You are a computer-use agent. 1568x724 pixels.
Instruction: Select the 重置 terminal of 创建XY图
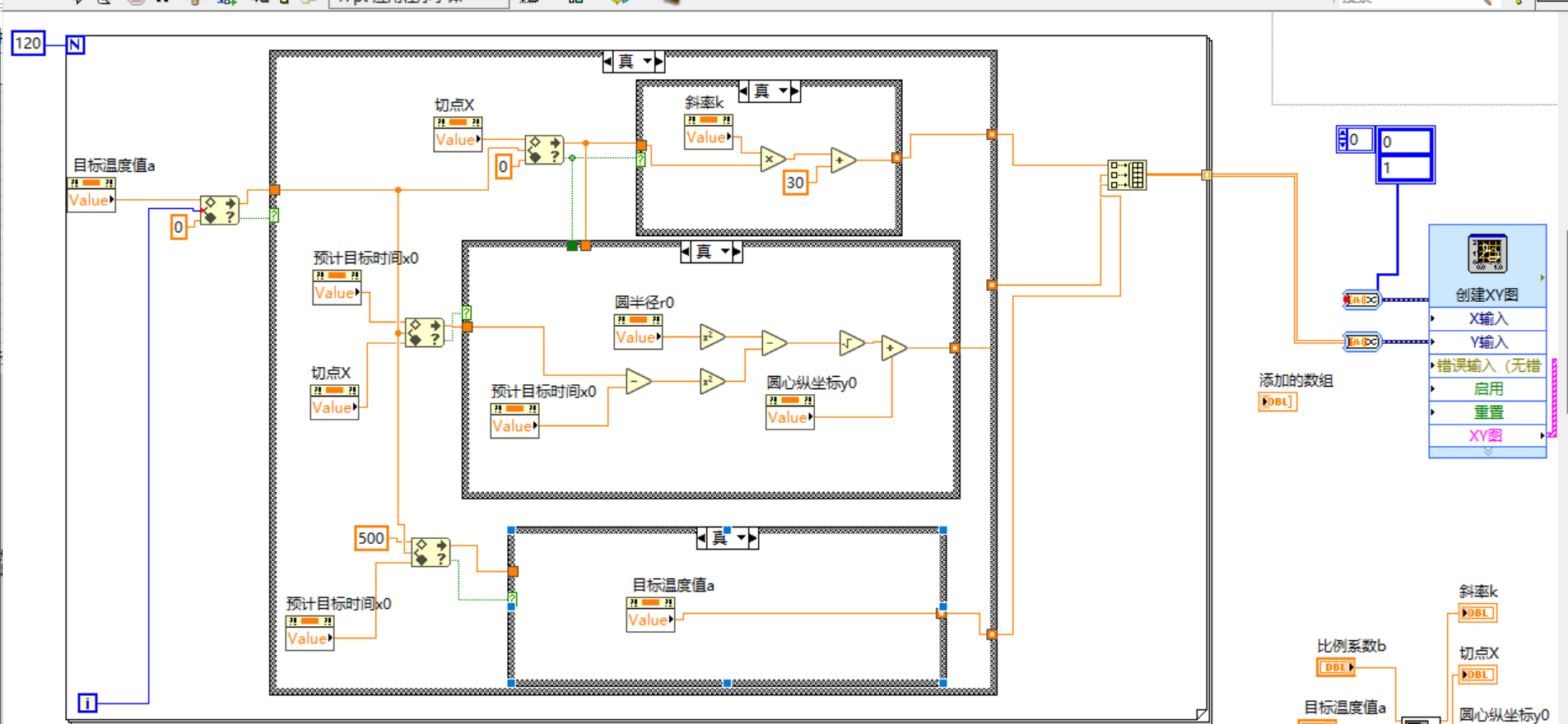(x=1487, y=412)
